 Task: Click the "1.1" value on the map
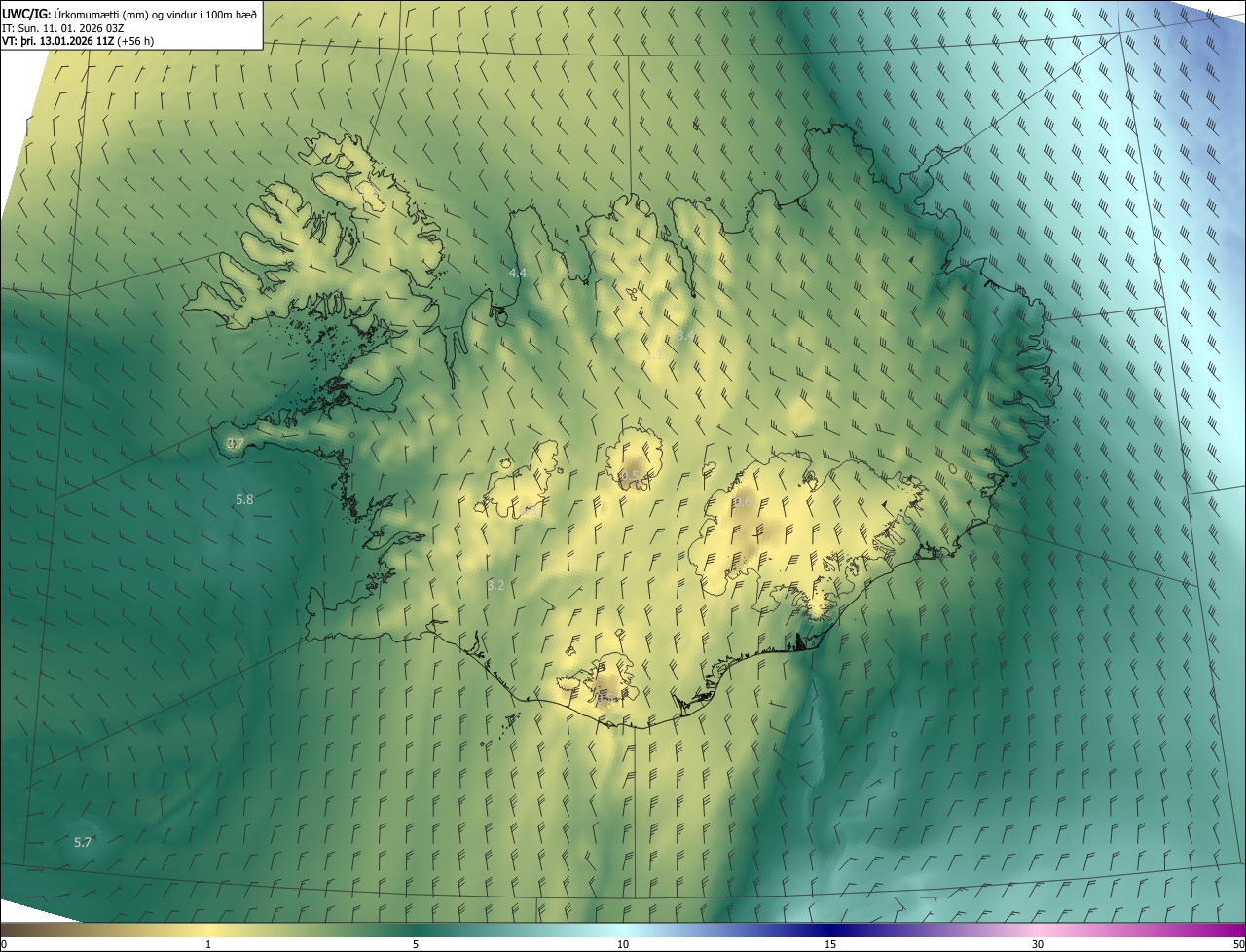(654, 356)
